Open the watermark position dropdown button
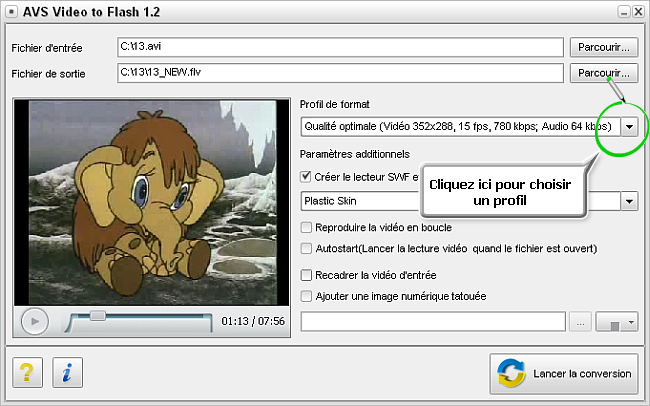Screen dimensions: 650x406 click(x=616, y=322)
